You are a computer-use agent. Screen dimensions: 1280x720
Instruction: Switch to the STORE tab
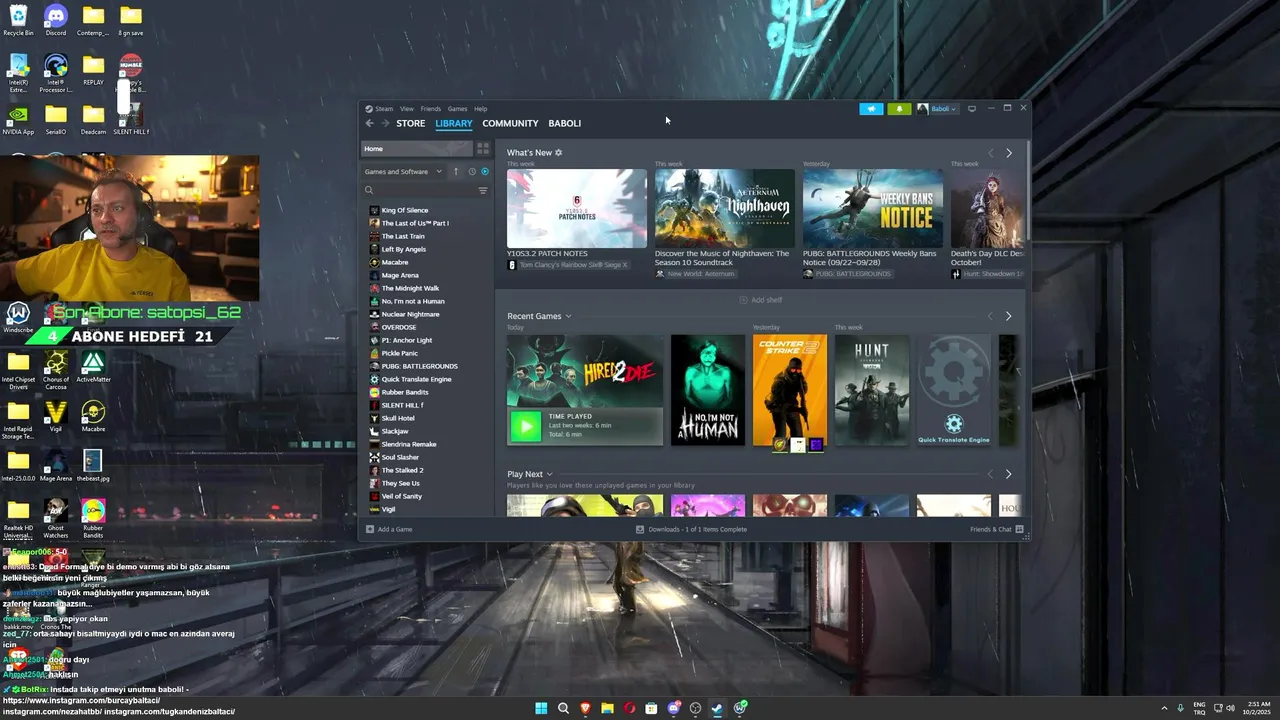pyautogui.click(x=410, y=123)
